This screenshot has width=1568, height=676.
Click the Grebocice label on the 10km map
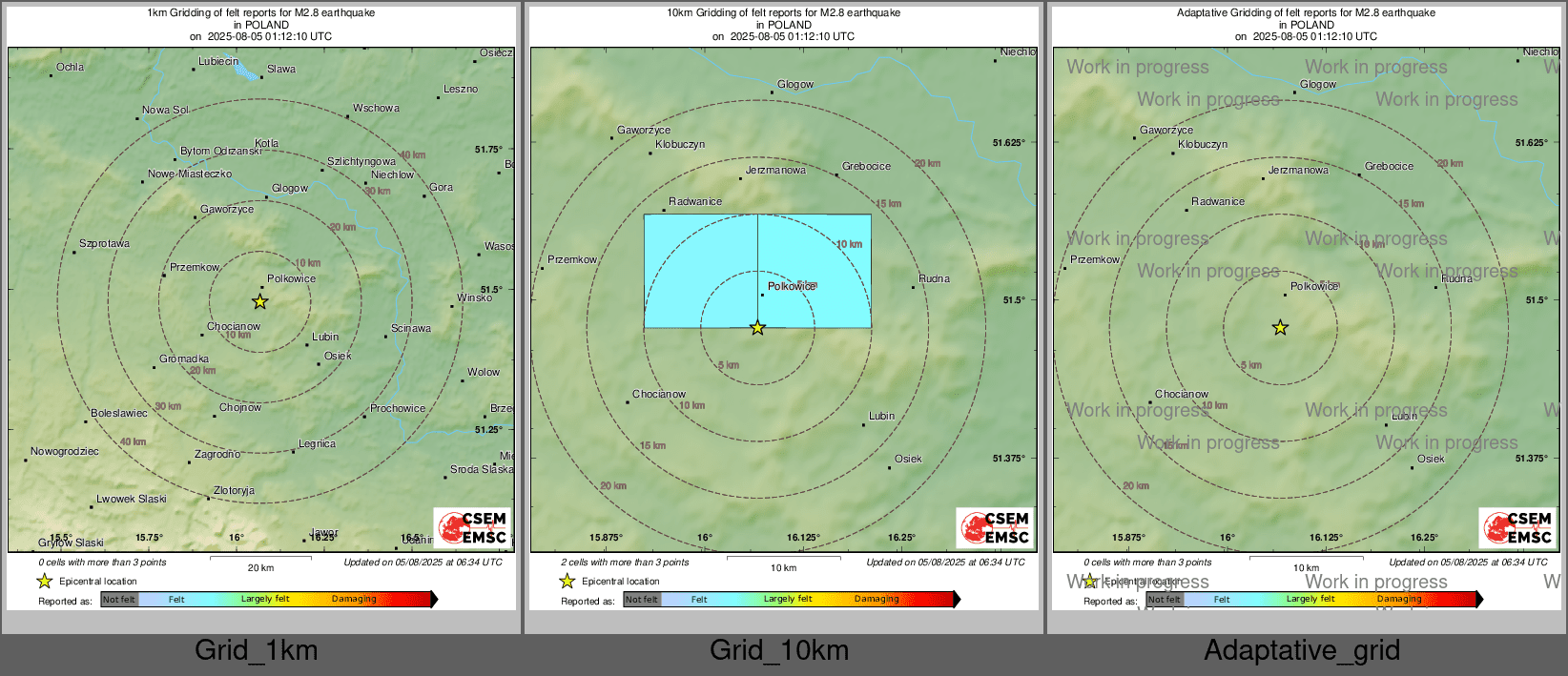[x=866, y=166]
